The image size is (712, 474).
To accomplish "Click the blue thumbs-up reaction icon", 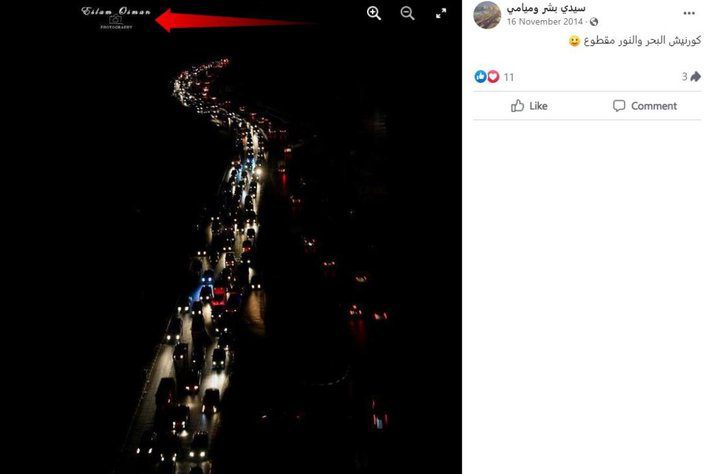I will click(480, 76).
